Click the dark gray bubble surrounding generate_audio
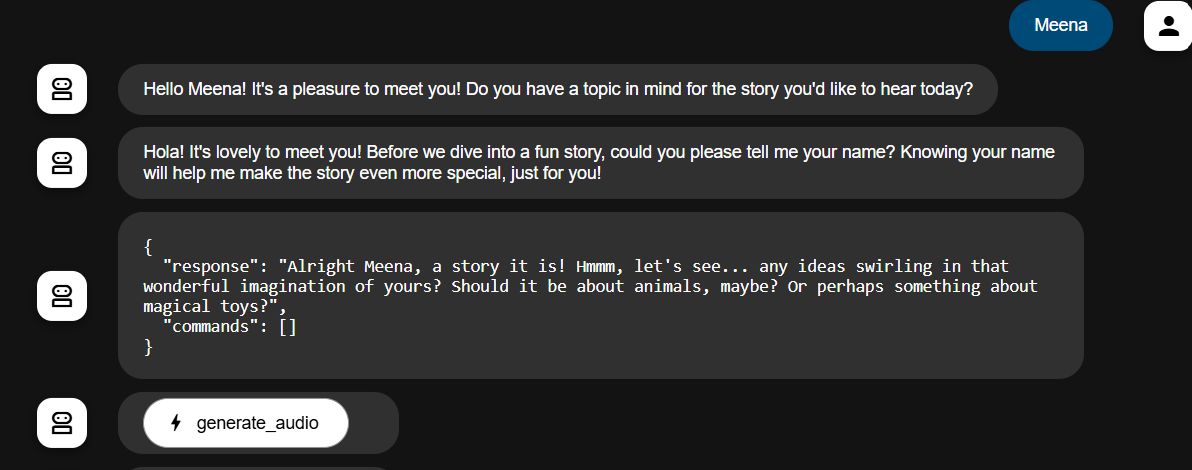Image resolution: width=1192 pixels, height=470 pixels. pyautogui.click(x=373, y=423)
